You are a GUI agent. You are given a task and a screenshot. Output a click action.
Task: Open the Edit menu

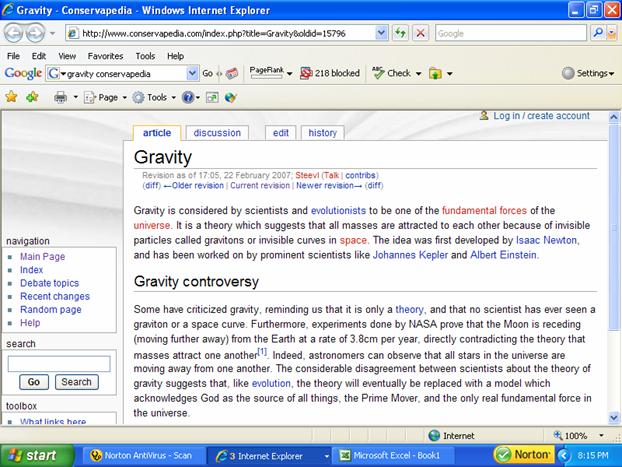click(x=38, y=56)
